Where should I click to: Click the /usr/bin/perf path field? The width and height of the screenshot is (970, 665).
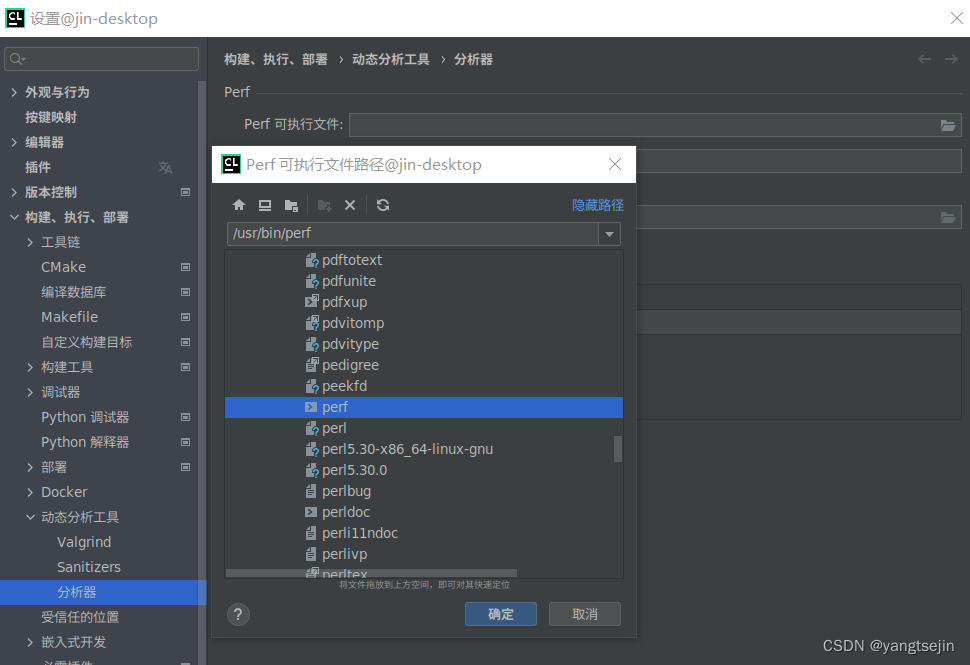point(413,234)
